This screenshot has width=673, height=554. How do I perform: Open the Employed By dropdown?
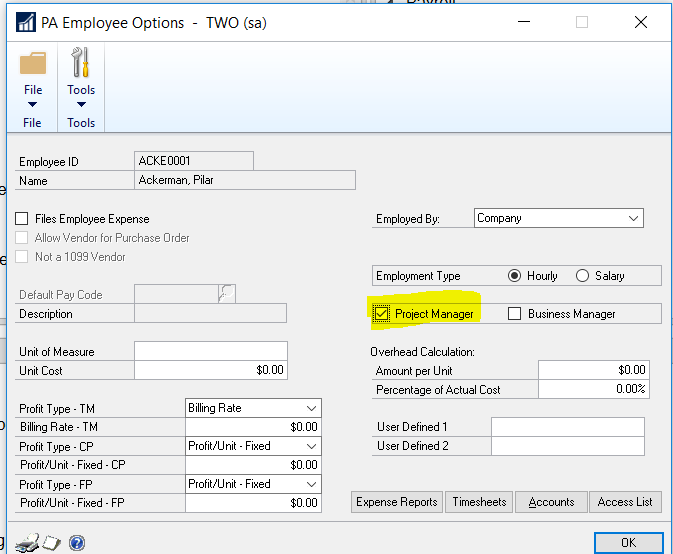tap(633, 218)
